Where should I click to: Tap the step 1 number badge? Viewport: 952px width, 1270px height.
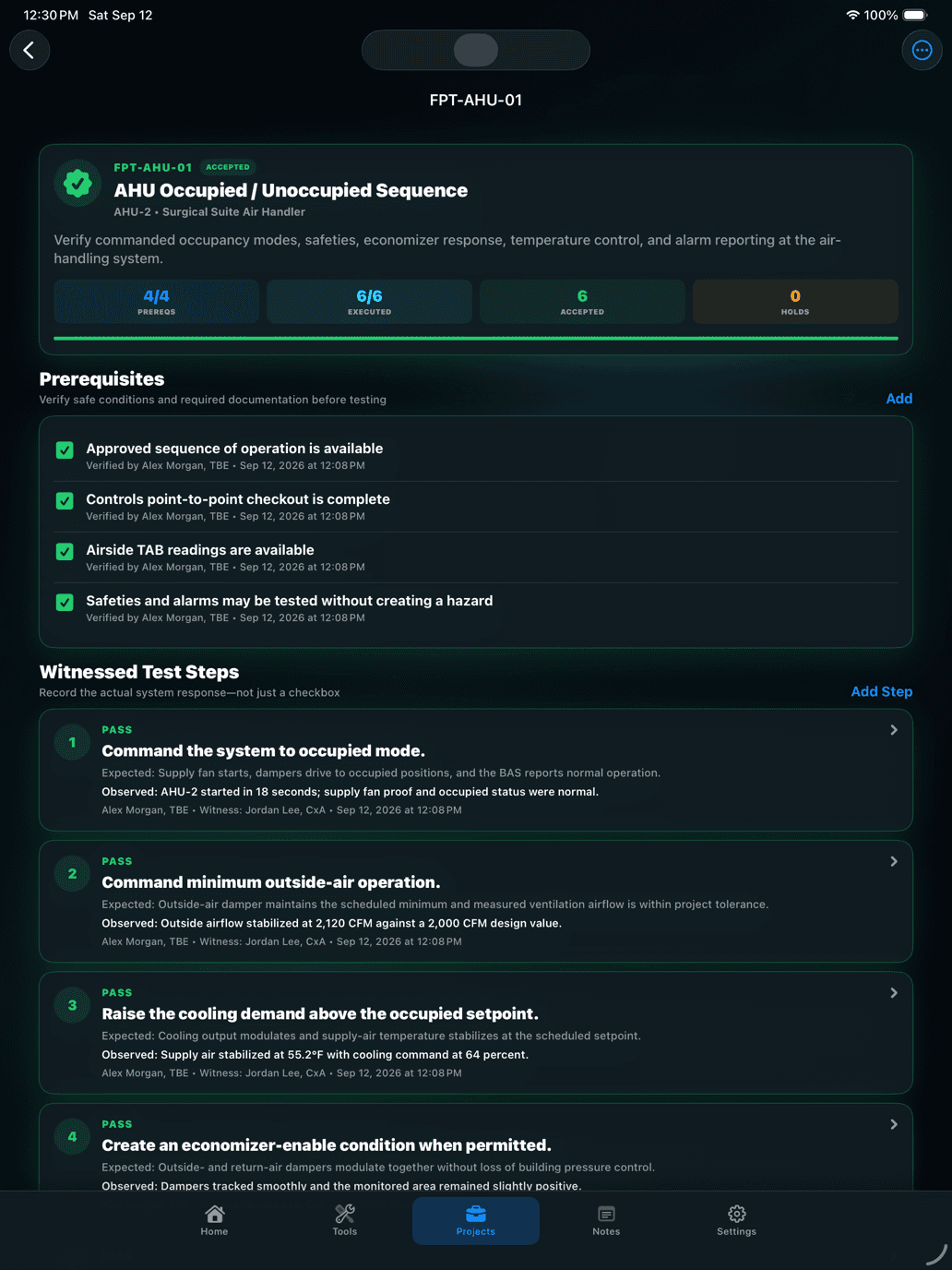tap(73, 742)
